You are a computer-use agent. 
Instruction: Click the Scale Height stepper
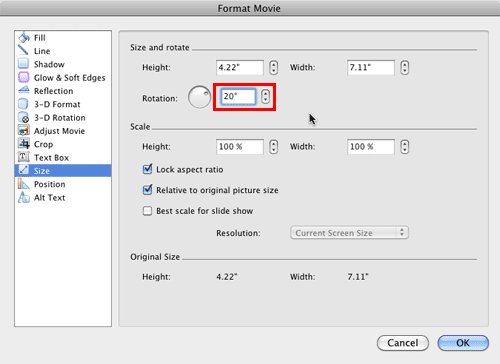click(x=273, y=147)
